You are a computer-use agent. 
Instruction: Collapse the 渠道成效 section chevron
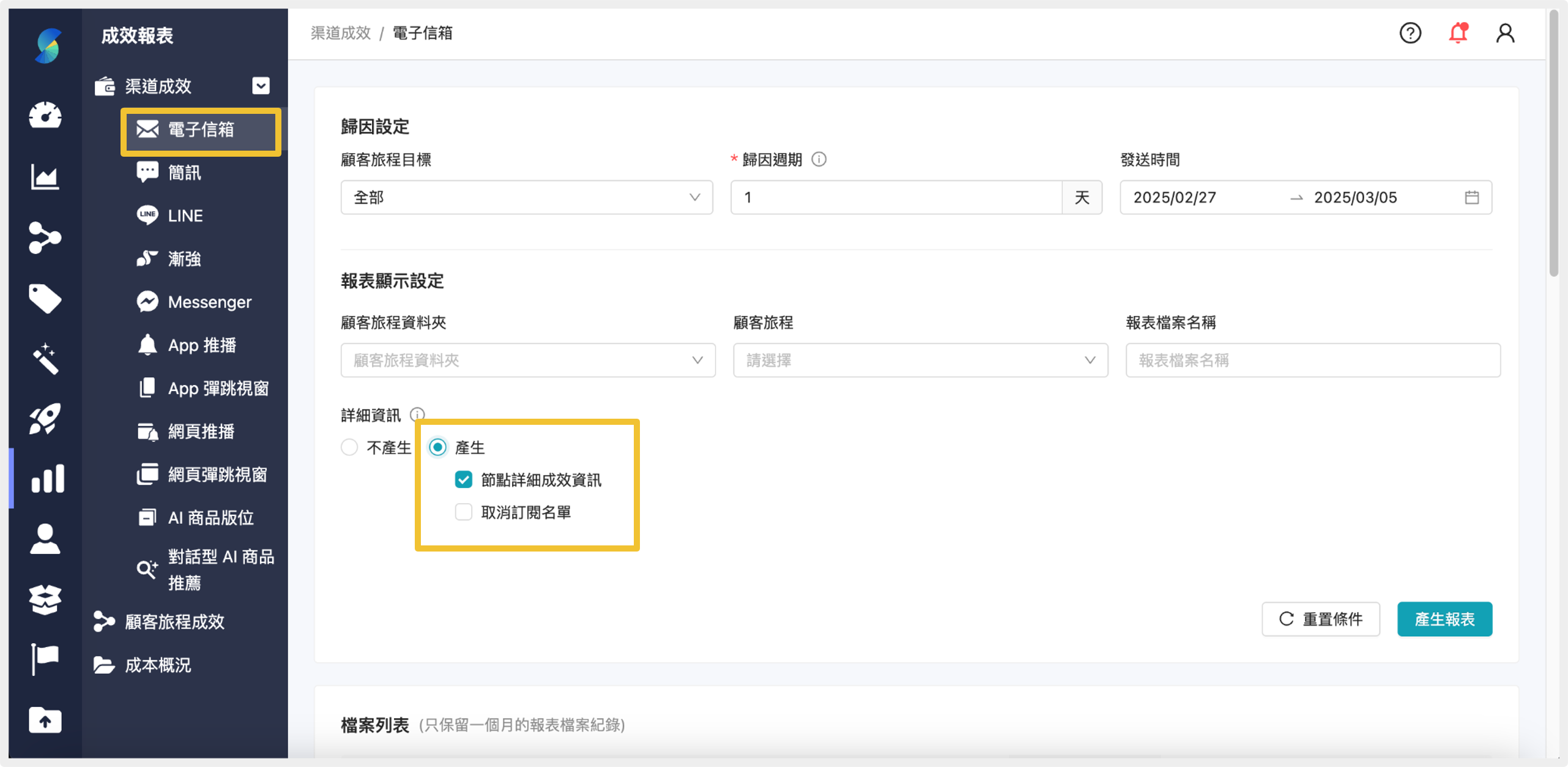261,86
